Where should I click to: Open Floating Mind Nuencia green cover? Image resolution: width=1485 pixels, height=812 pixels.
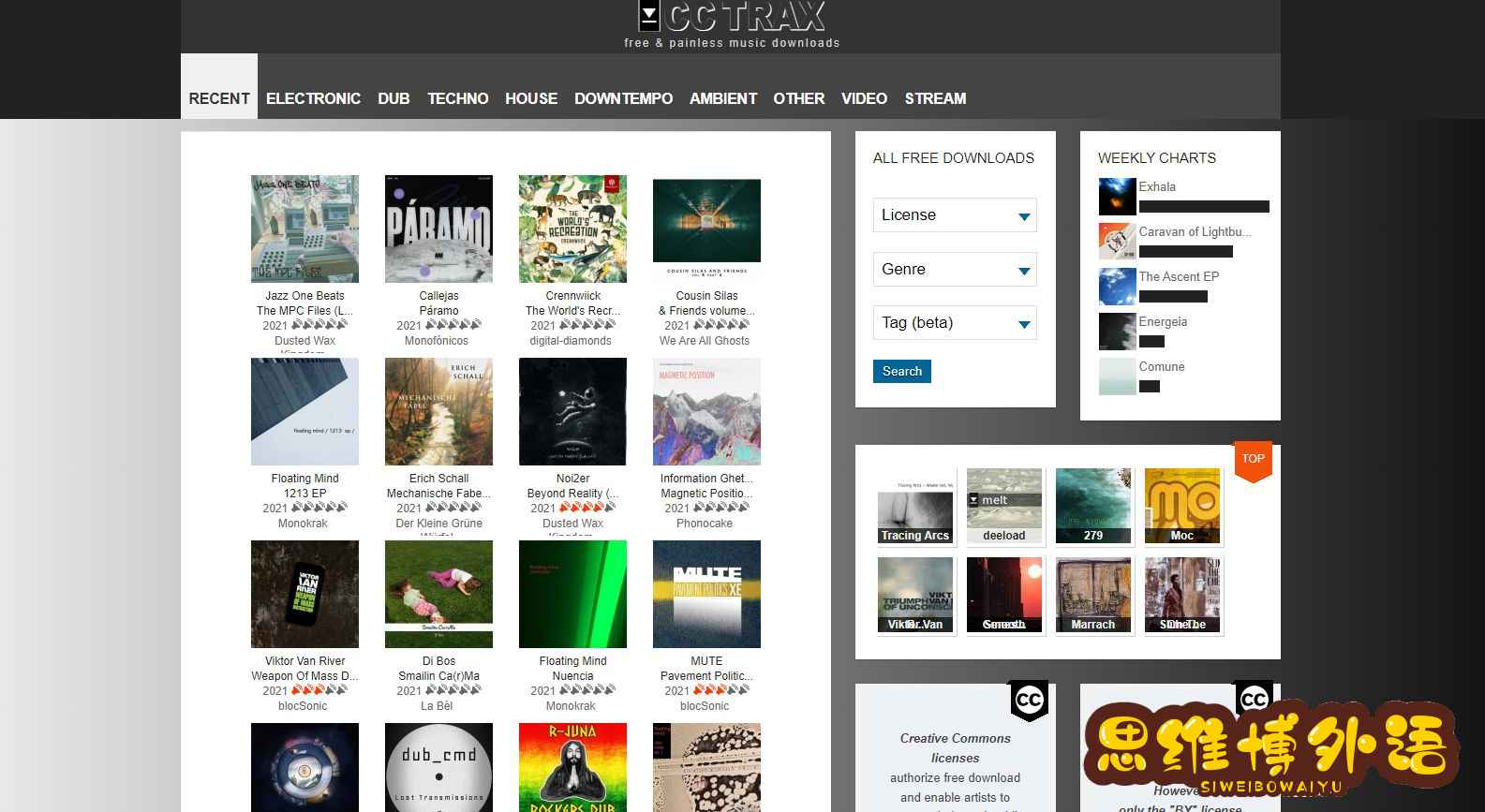[x=572, y=594]
